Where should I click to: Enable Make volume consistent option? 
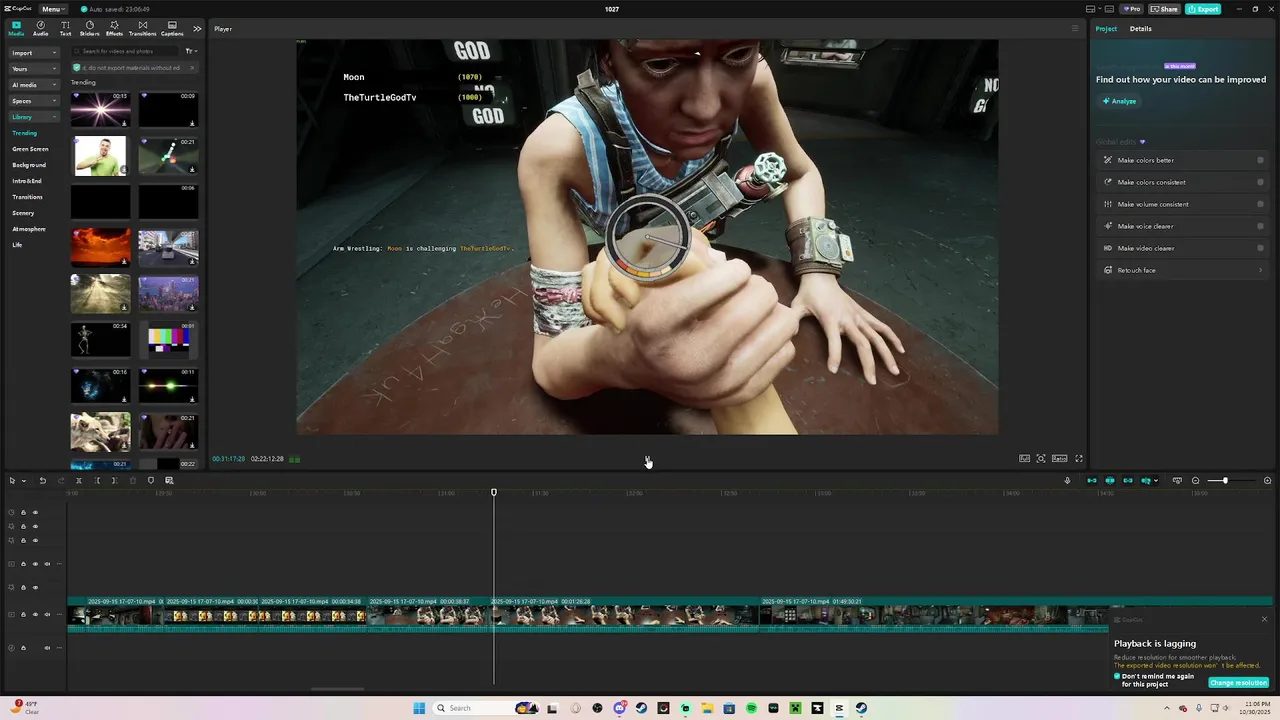[1260, 204]
